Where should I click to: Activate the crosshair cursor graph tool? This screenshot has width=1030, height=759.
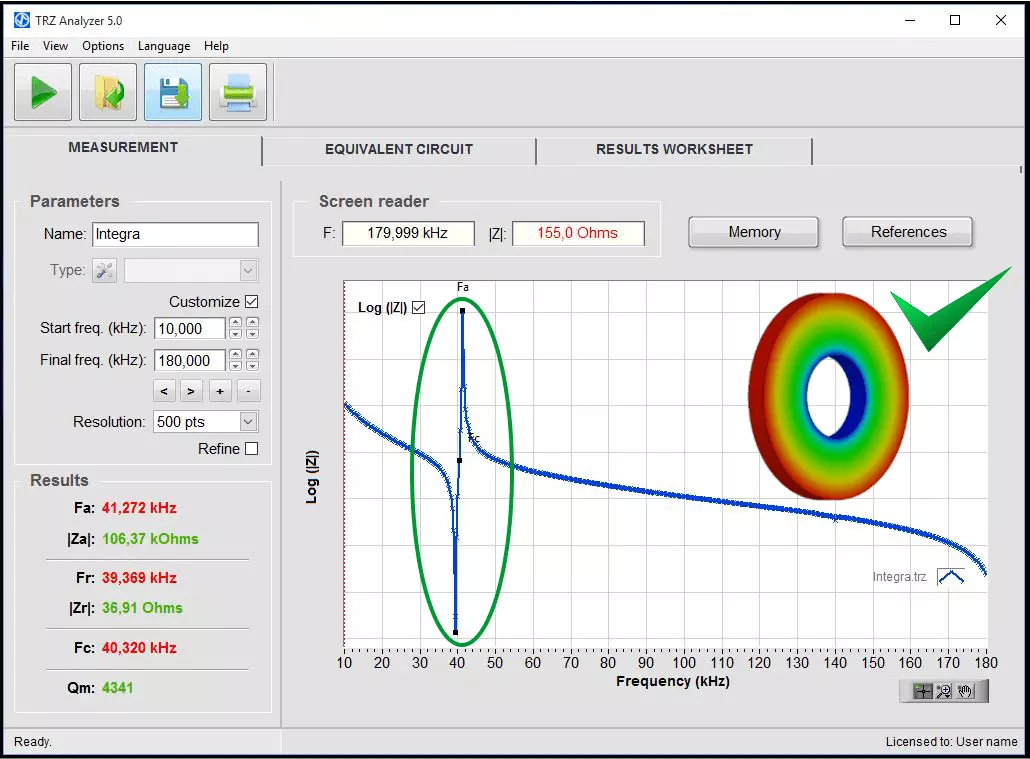tap(923, 691)
